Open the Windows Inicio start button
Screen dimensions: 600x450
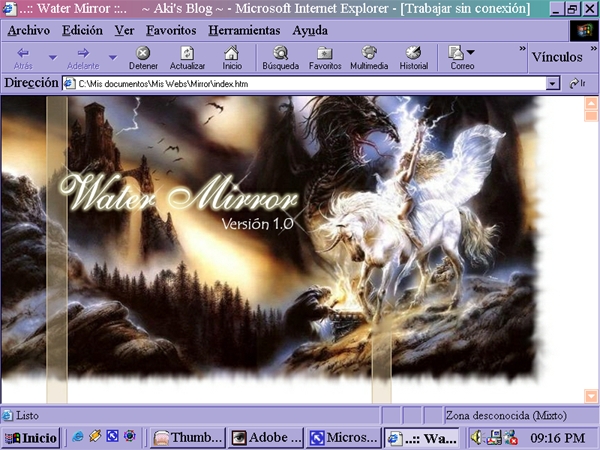pyautogui.click(x=31, y=438)
